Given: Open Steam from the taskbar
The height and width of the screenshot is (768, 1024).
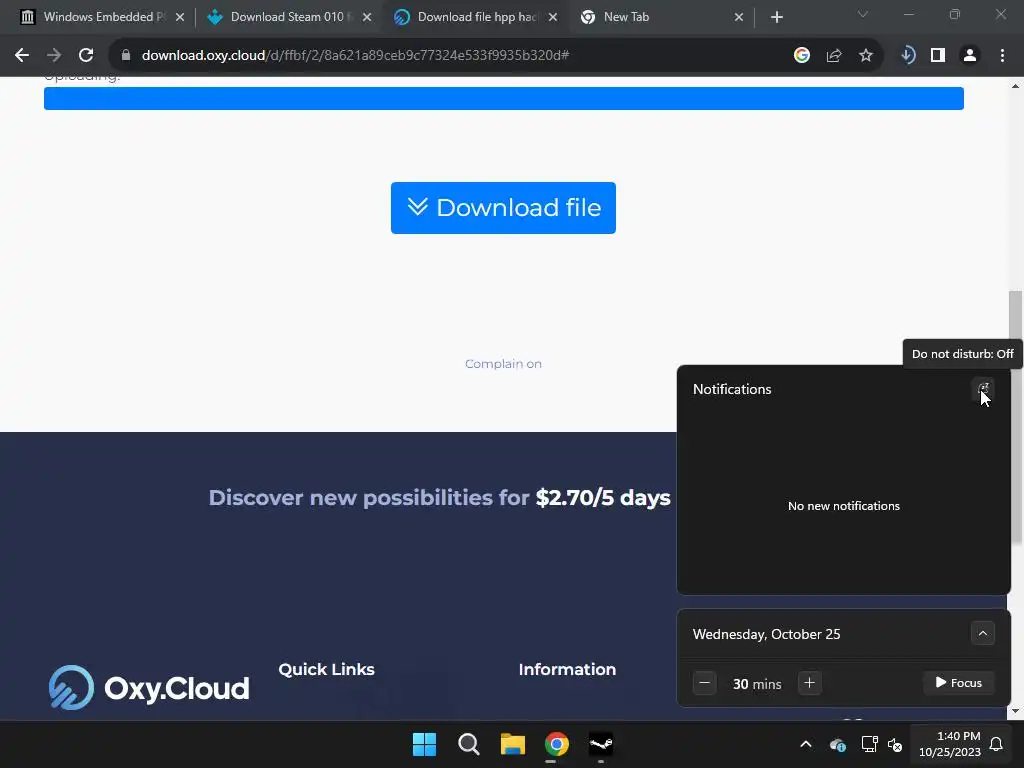Looking at the screenshot, I should pos(601,744).
